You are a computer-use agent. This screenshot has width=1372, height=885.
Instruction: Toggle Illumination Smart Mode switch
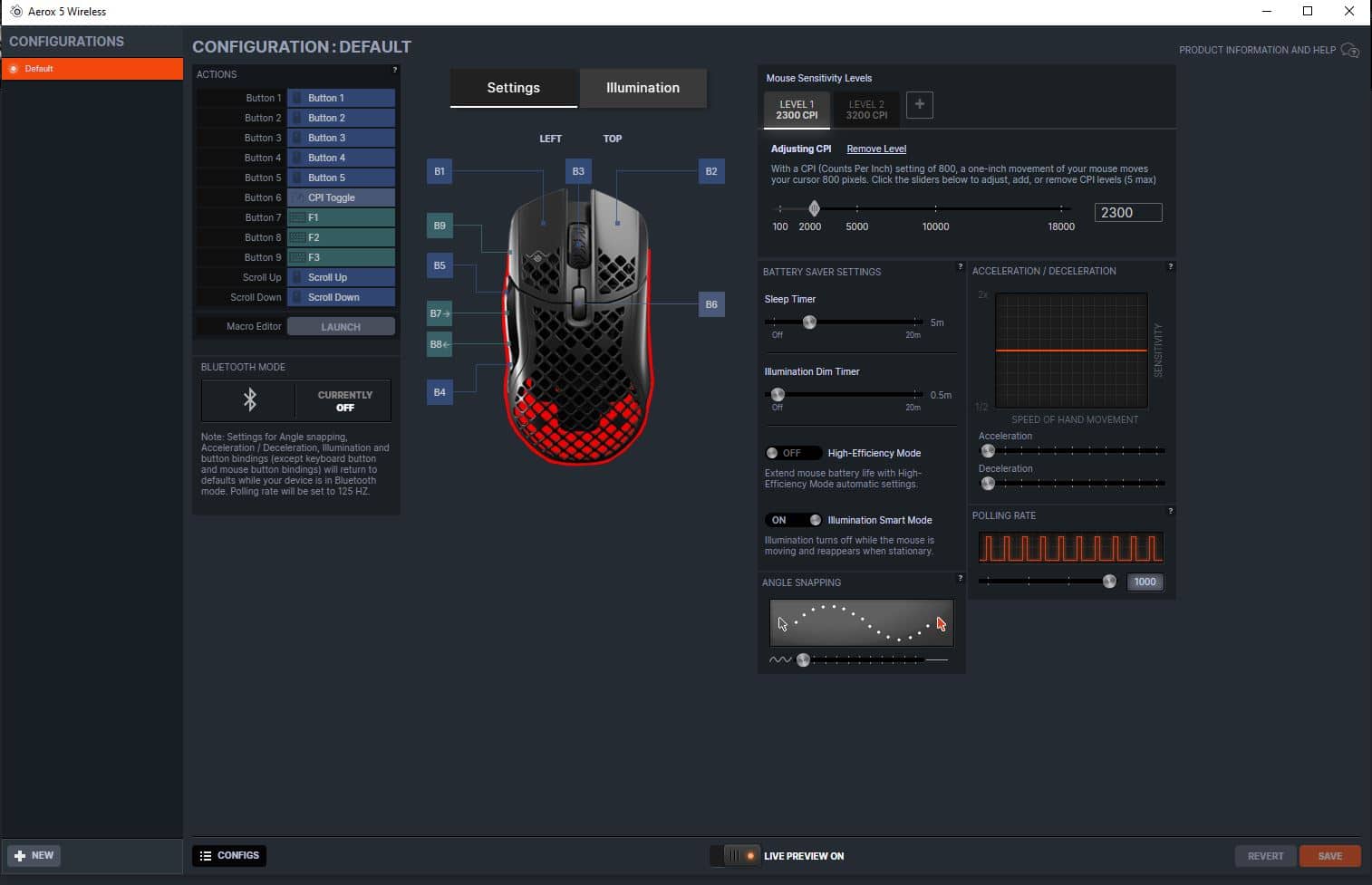[x=793, y=520]
